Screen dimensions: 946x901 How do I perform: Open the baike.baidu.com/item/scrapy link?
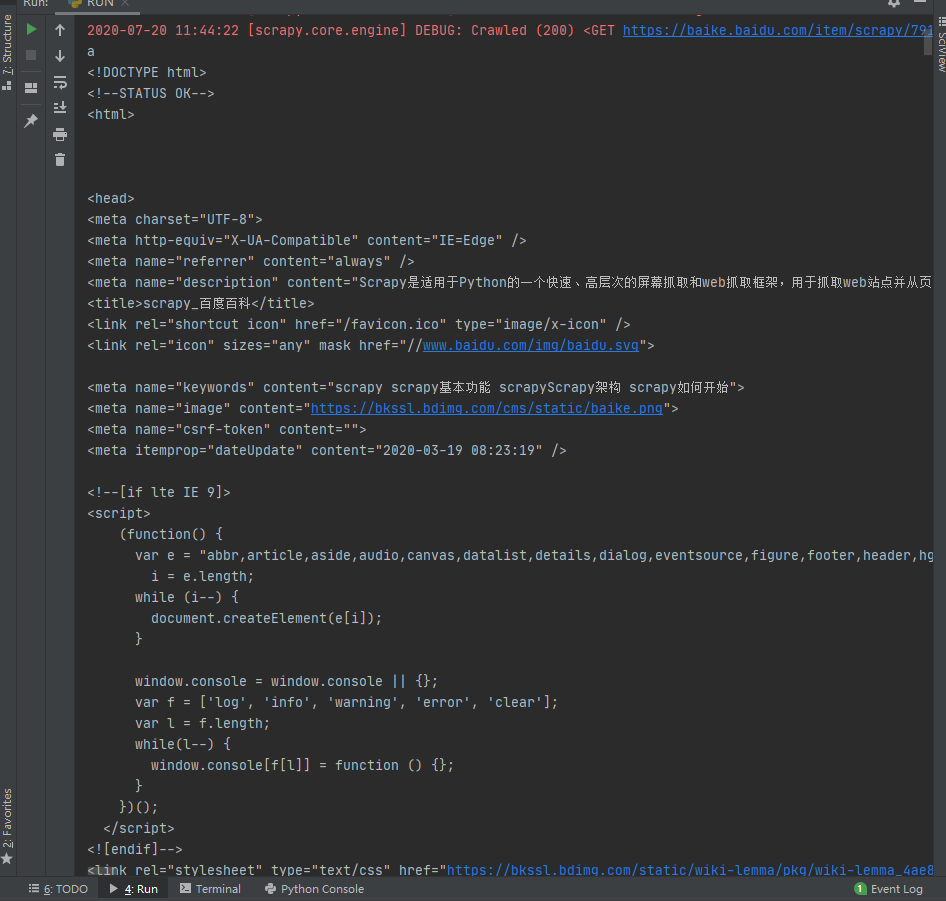[778, 30]
